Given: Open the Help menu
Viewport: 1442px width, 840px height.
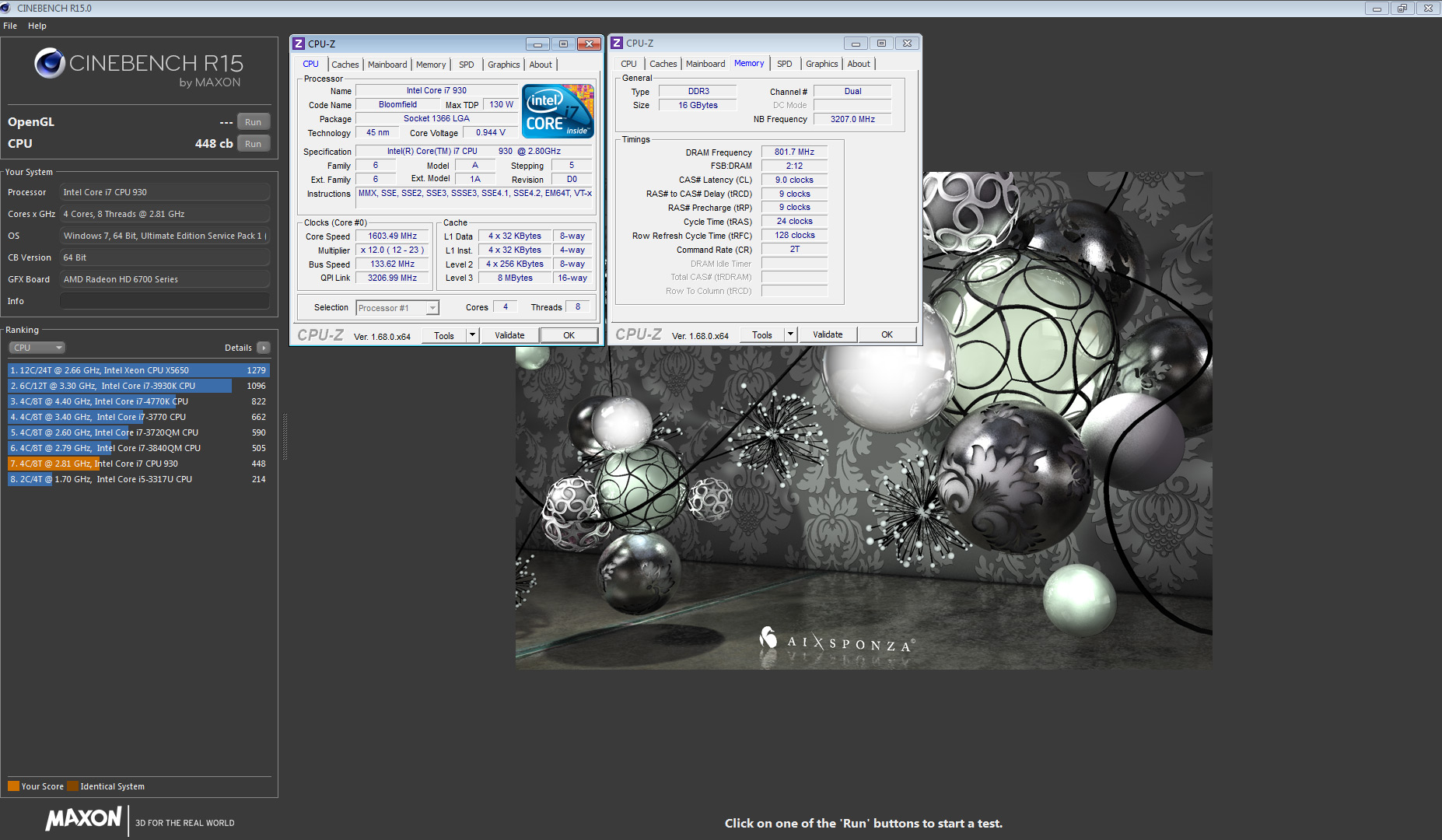Looking at the screenshot, I should point(37,26).
